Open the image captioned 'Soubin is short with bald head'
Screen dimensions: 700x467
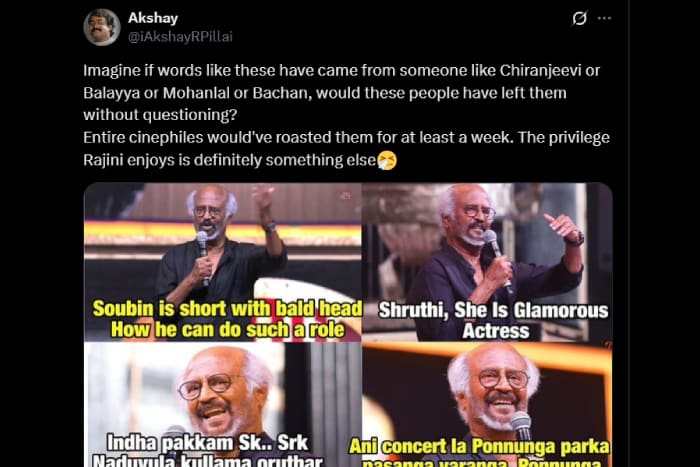[222, 262]
